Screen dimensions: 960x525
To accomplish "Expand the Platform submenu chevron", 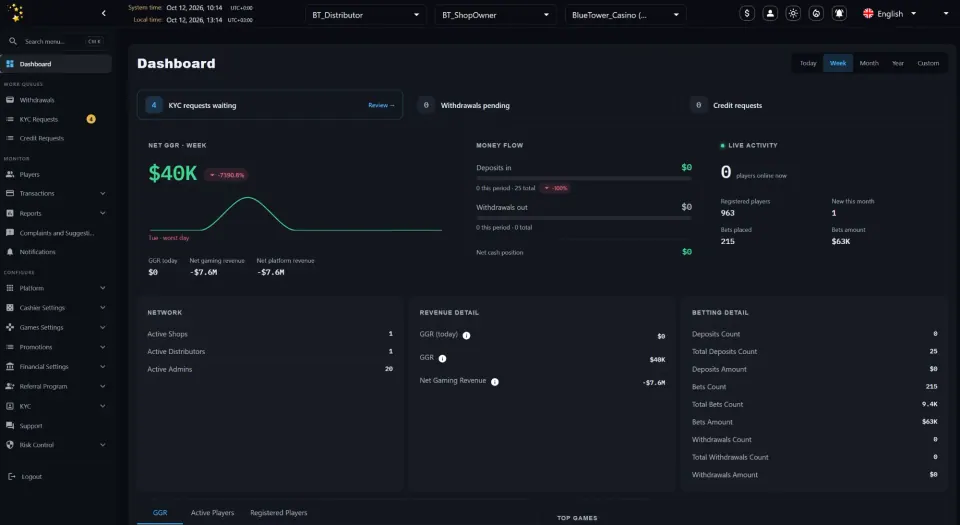I will click(x=102, y=288).
